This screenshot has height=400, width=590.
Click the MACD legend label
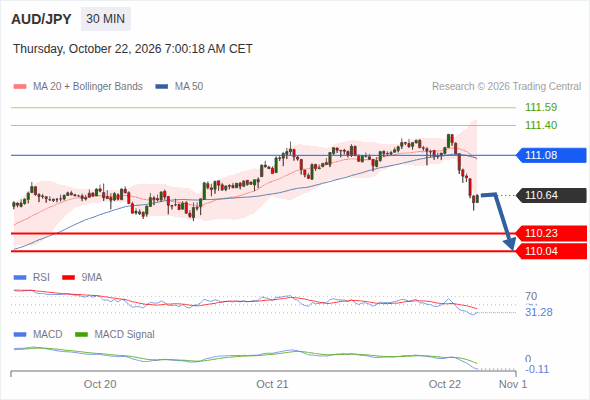tap(48, 335)
